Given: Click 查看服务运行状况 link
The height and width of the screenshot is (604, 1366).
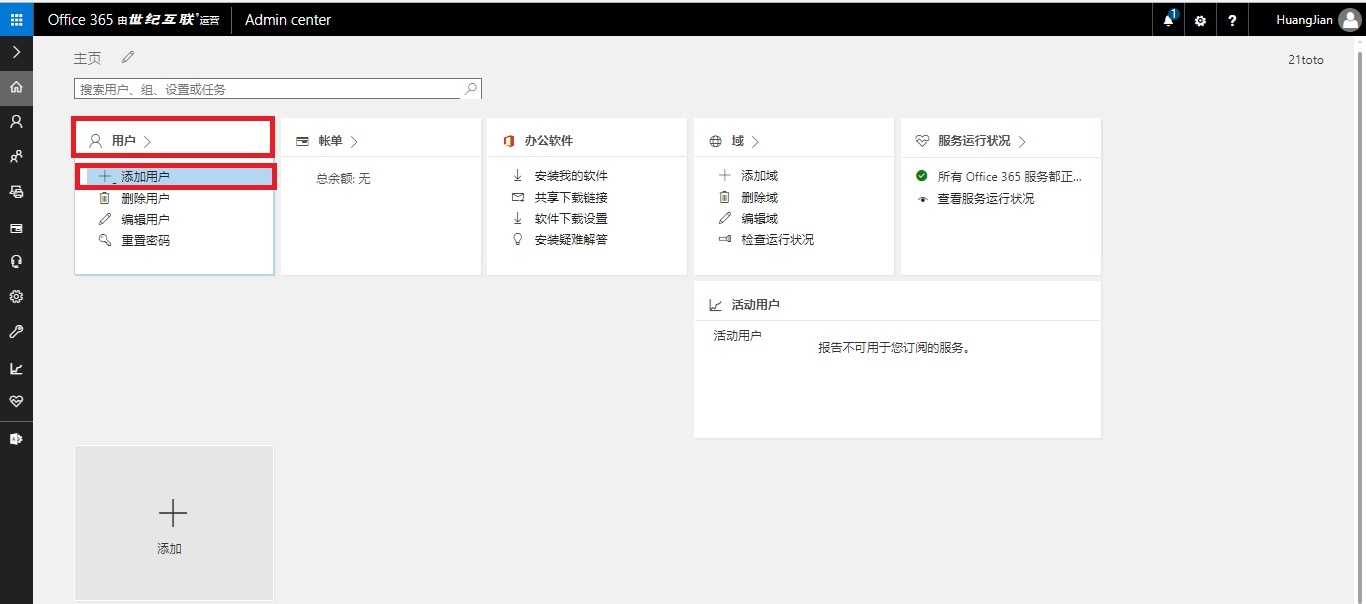Looking at the screenshot, I should (x=986, y=198).
